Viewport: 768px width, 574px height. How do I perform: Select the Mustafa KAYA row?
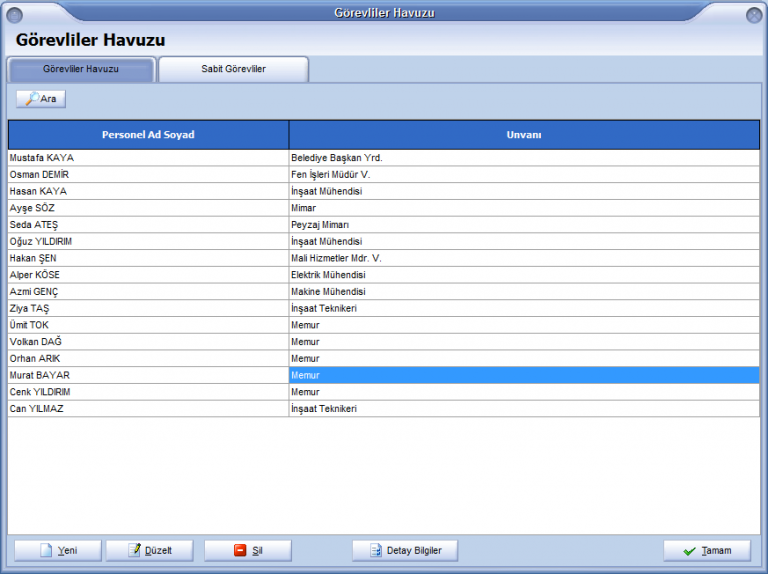(x=42, y=158)
